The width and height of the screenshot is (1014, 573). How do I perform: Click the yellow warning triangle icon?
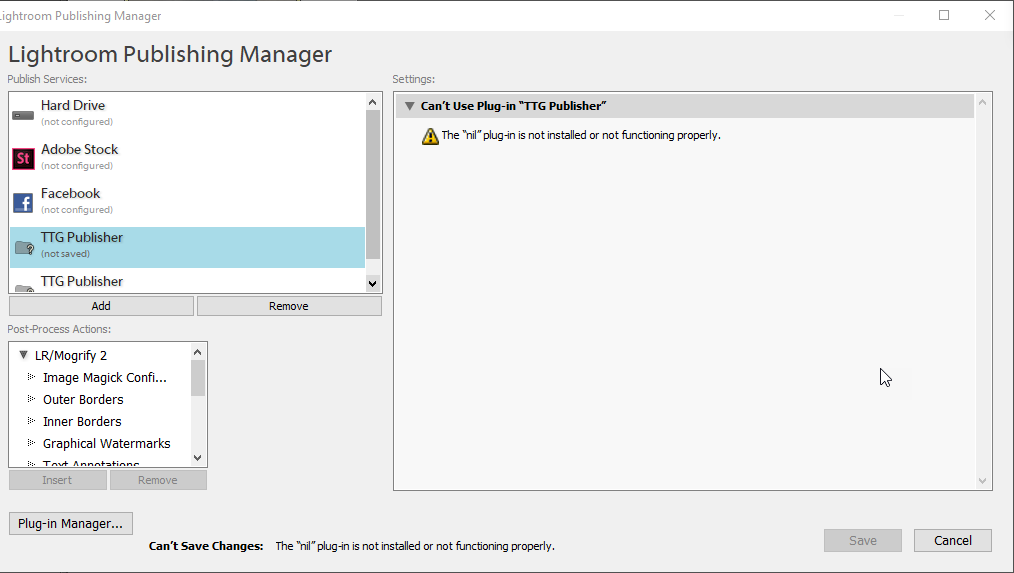tap(430, 136)
